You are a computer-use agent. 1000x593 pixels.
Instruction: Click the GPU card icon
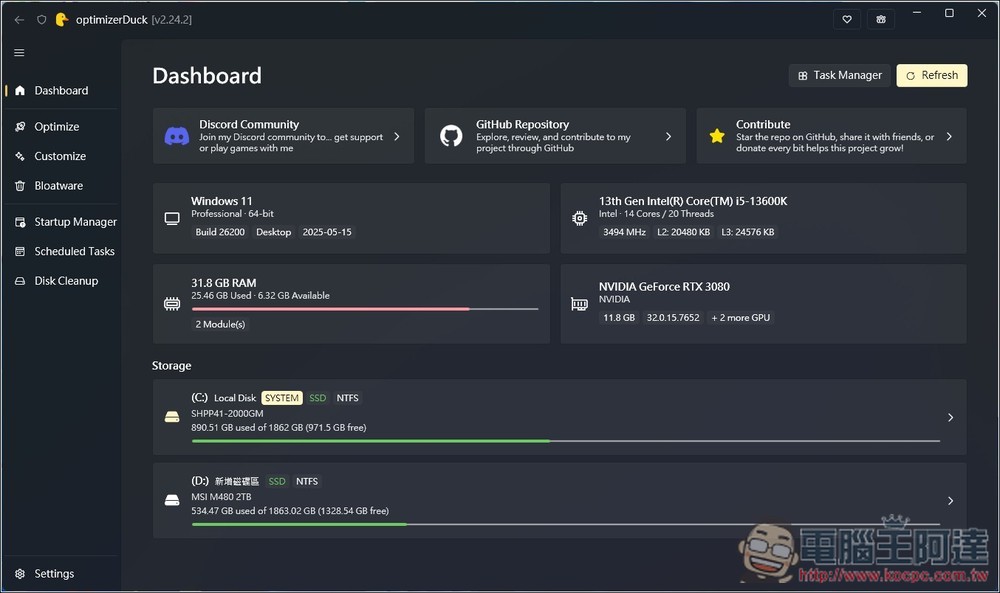[x=579, y=304]
